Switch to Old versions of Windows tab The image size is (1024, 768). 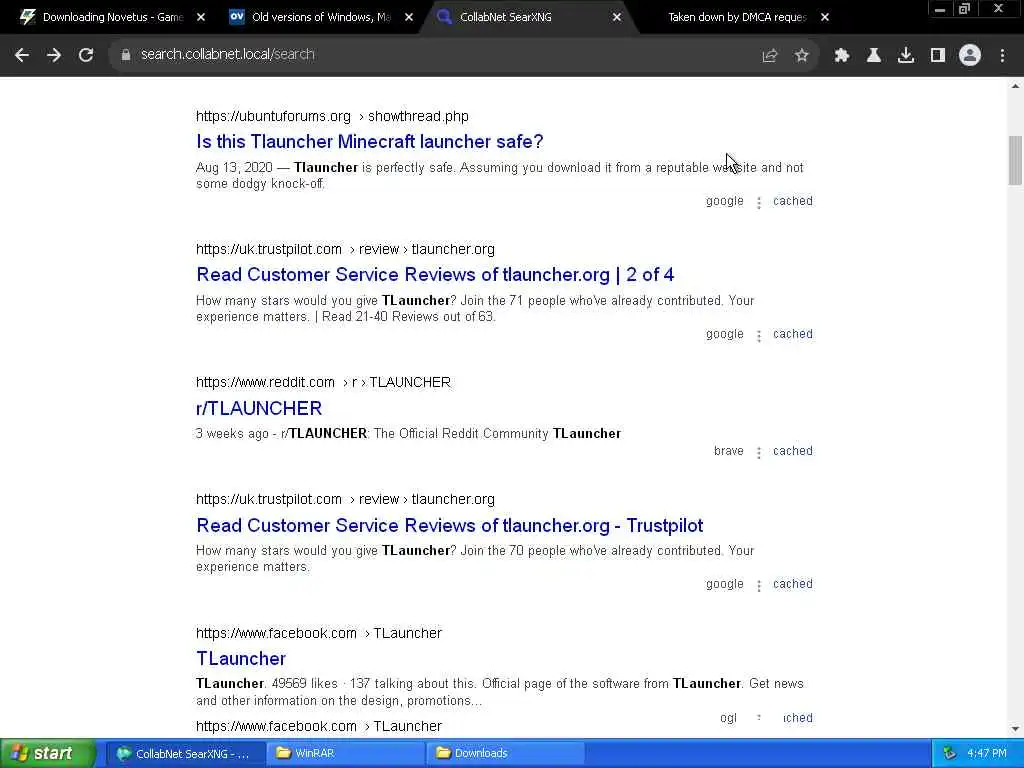[x=319, y=17]
